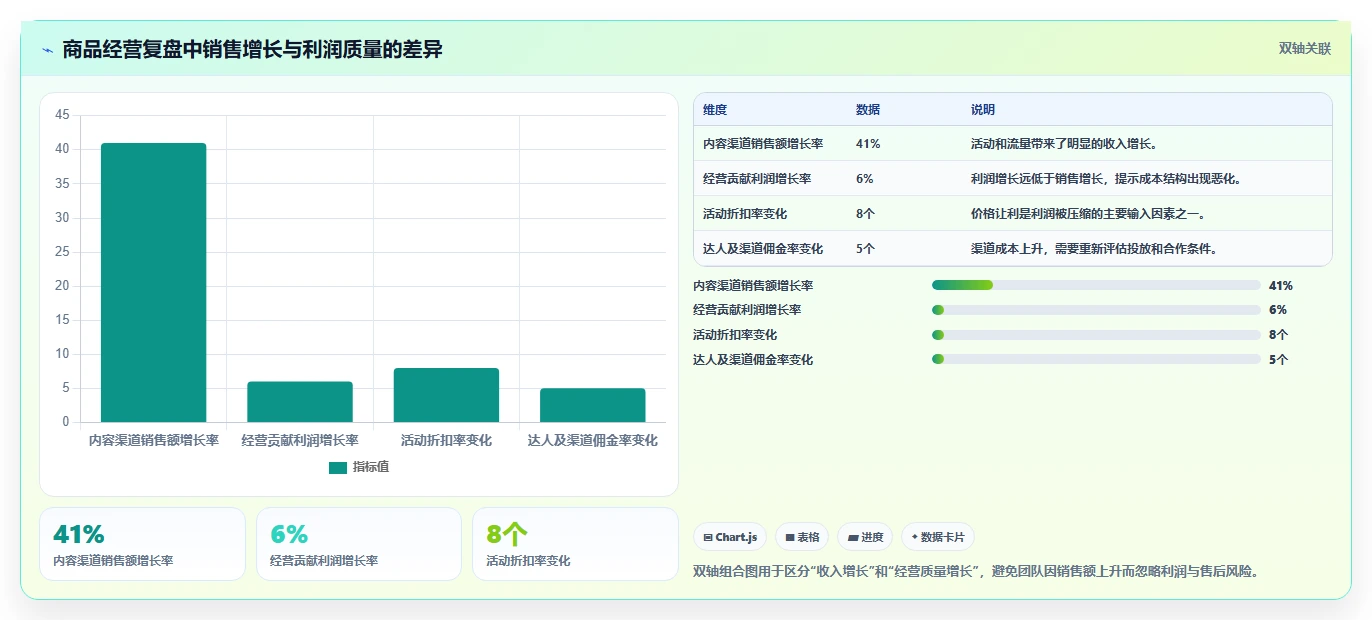The width and height of the screenshot is (1372, 620).
Task: Toggle the 指标值 legend swatch
Action: pos(338,467)
